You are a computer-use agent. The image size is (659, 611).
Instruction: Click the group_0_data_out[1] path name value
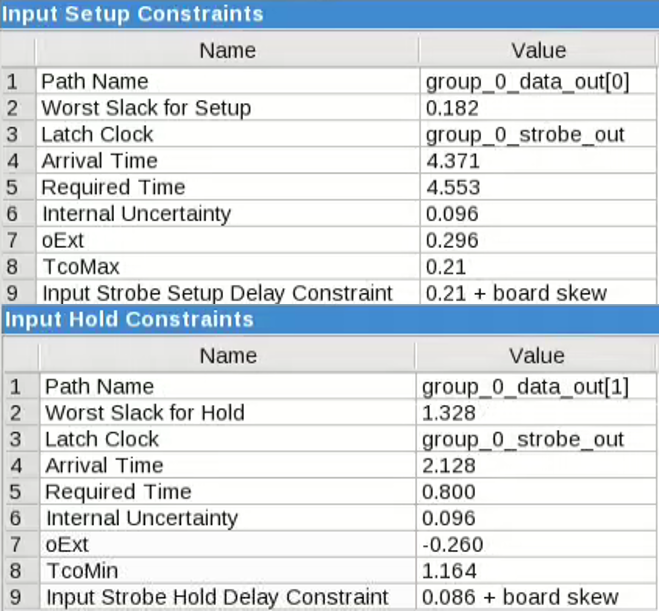point(525,387)
